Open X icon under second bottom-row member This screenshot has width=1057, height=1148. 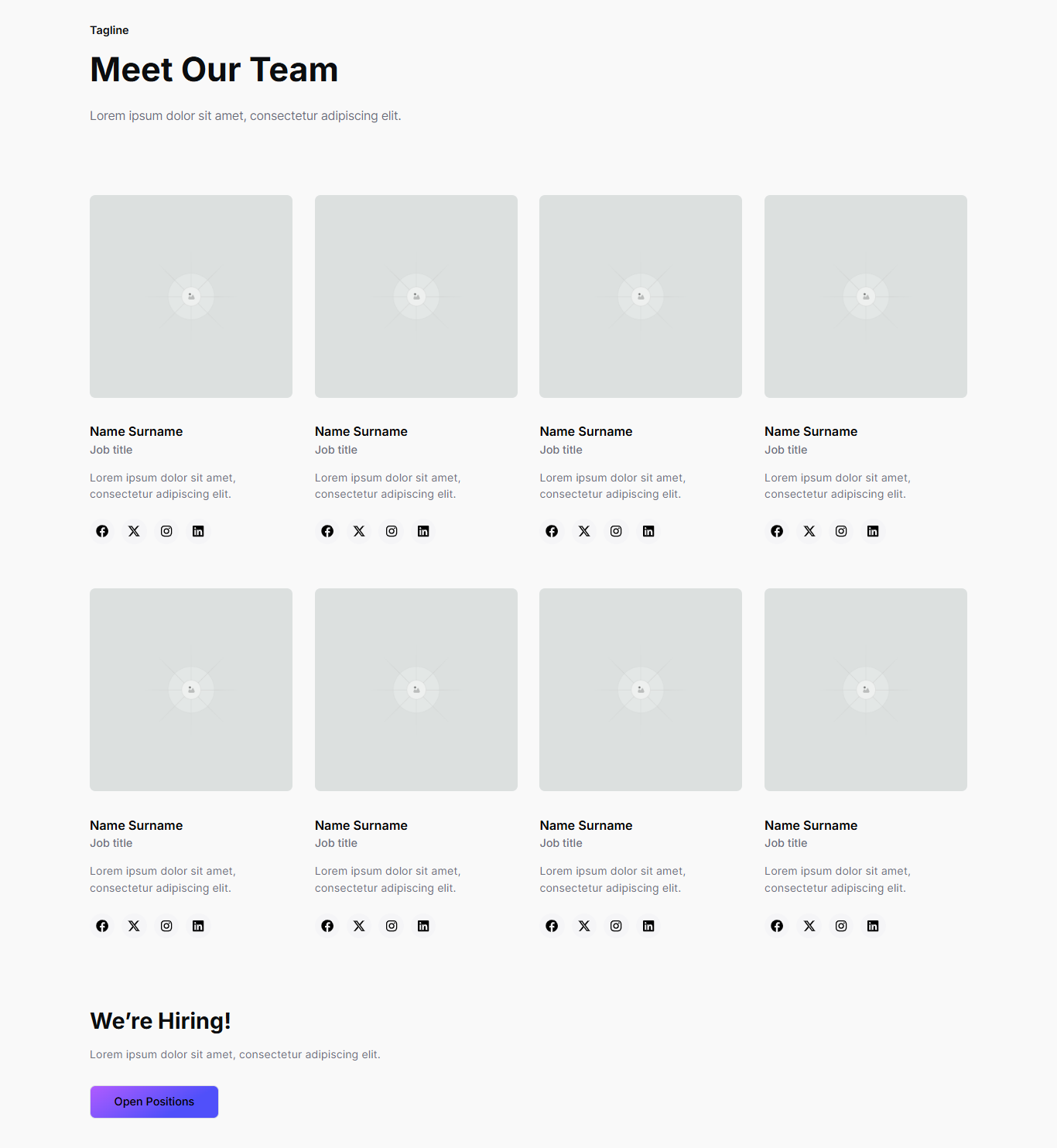pos(358,925)
